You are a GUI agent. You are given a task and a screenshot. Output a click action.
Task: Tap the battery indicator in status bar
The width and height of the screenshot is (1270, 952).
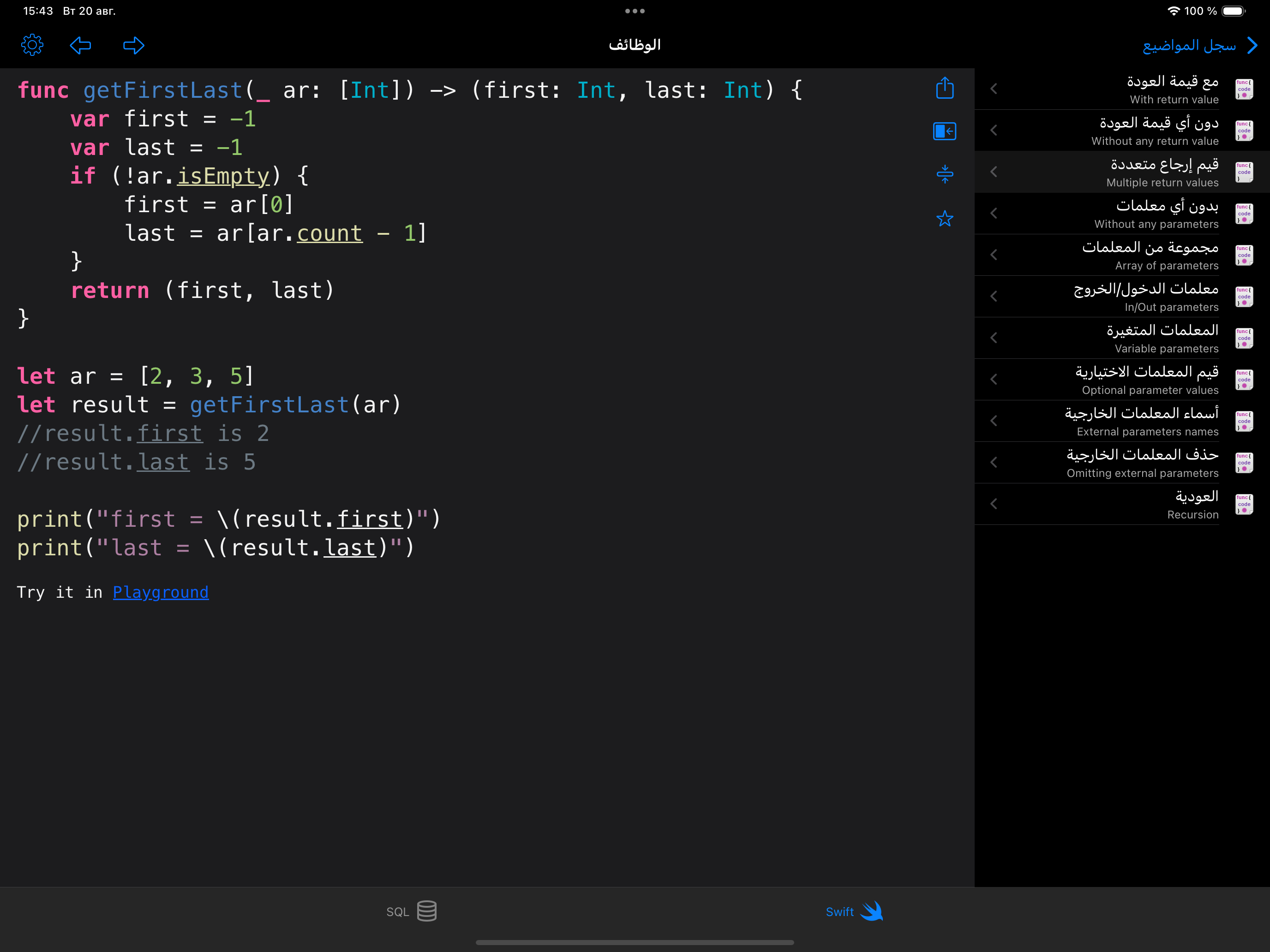(1234, 11)
